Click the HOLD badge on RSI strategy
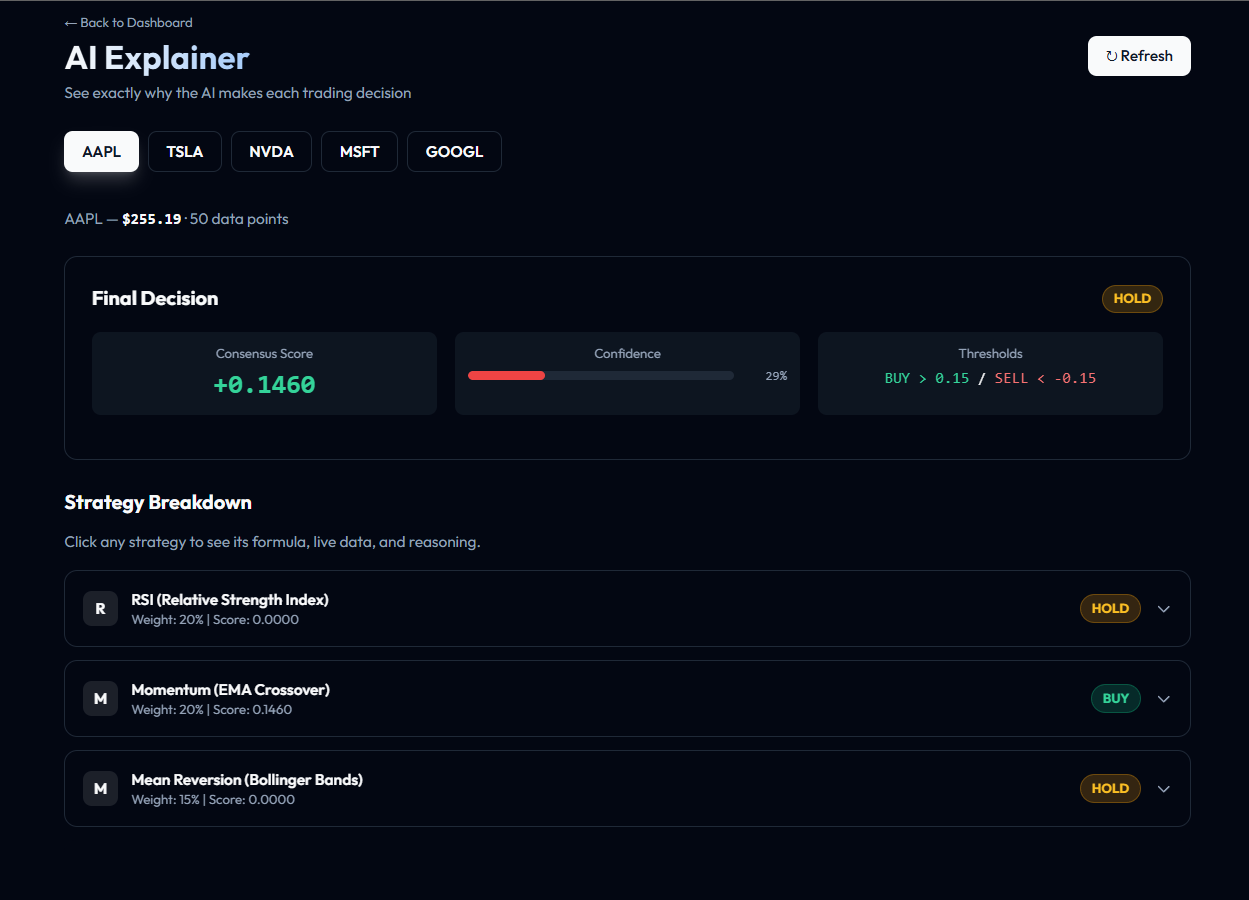The height and width of the screenshot is (900, 1249). click(1110, 608)
